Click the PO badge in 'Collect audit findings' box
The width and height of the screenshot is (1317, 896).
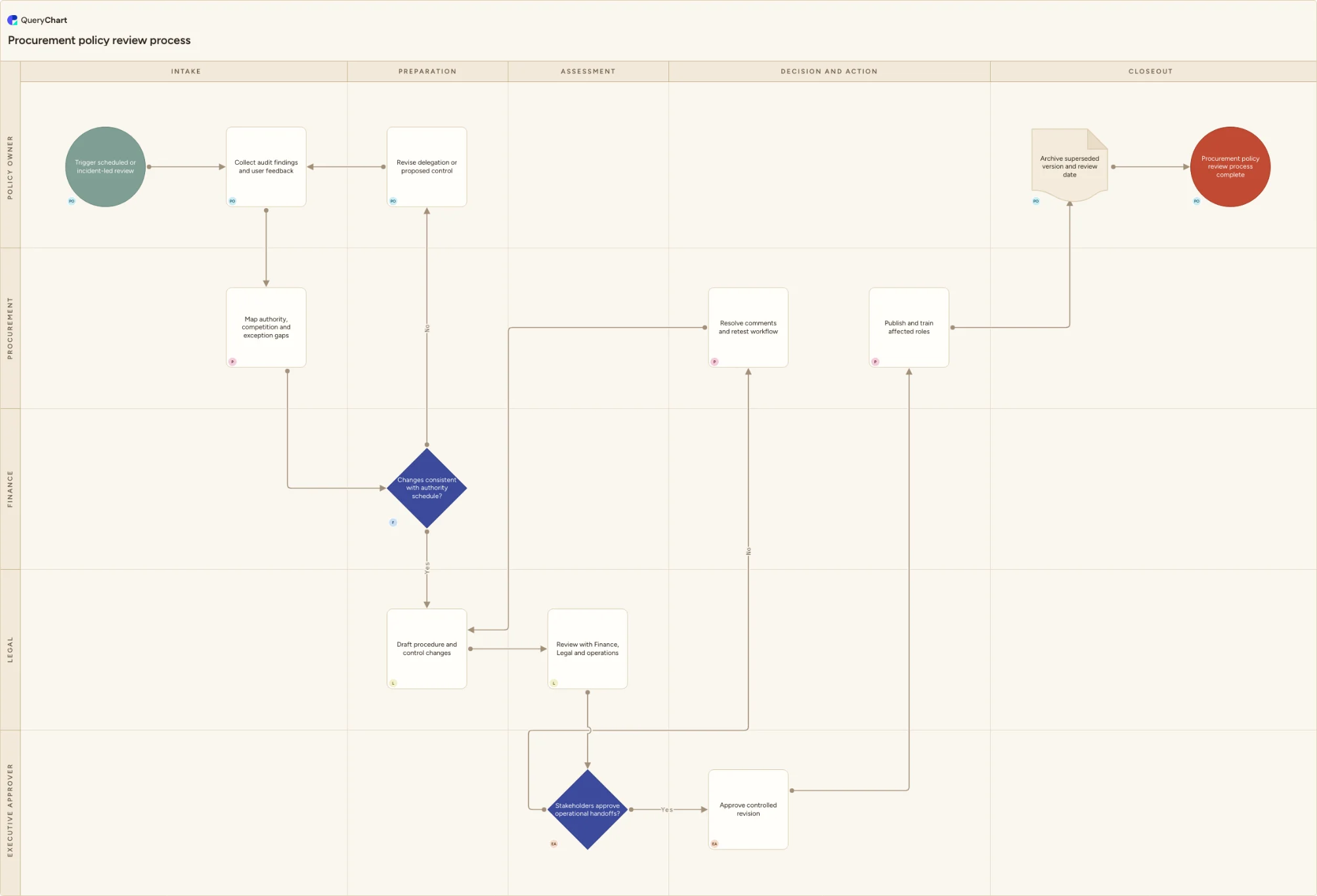click(232, 201)
